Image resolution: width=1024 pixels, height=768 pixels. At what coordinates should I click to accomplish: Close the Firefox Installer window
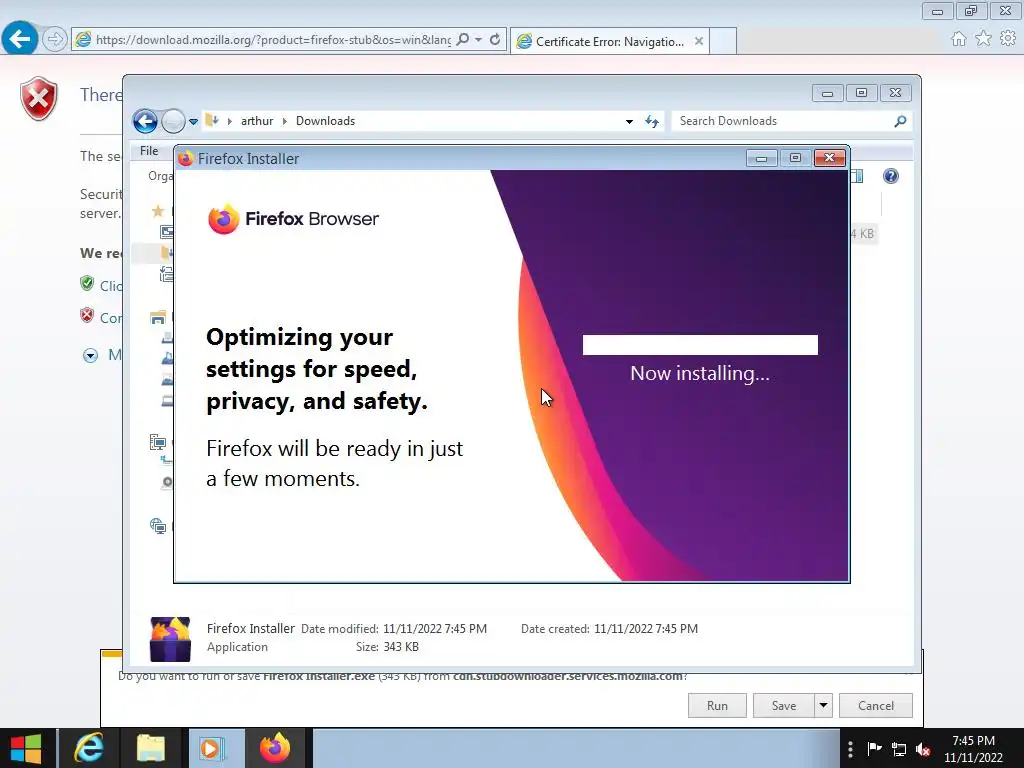click(829, 158)
